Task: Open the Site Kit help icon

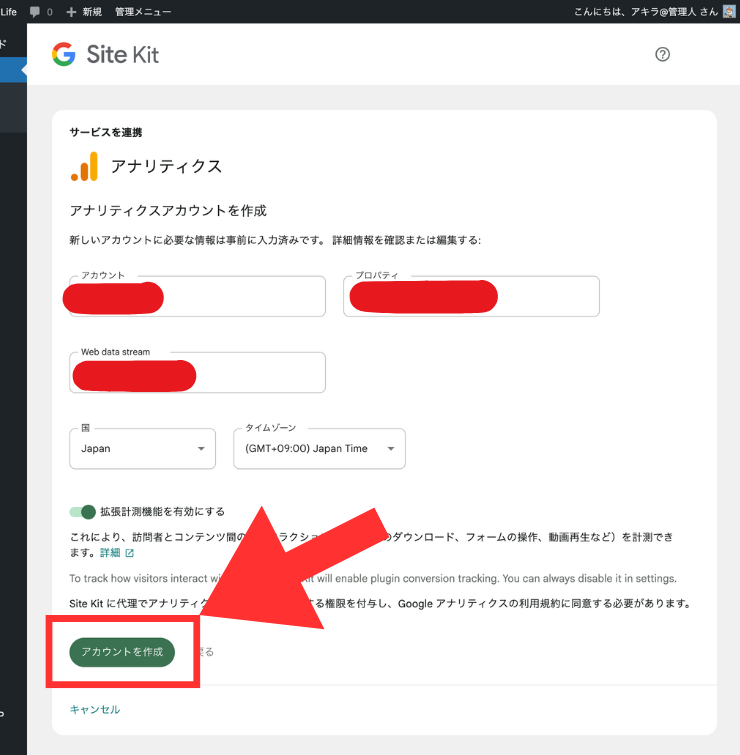Action: click(x=662, y=54)
